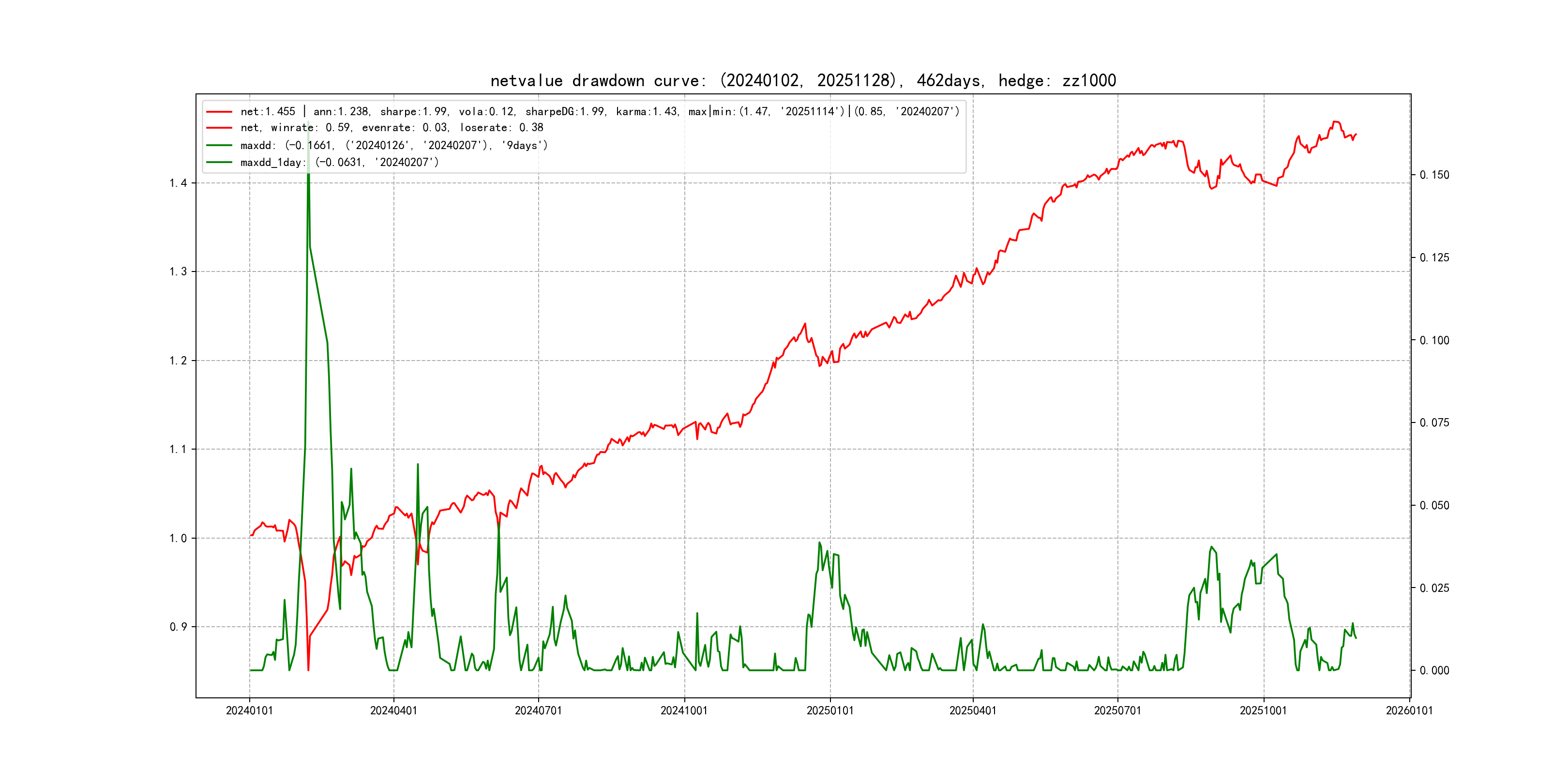This screenshot has width=1568, height=784.
Task: Click x-axis date label 20240101
Action: pos(249,711)
